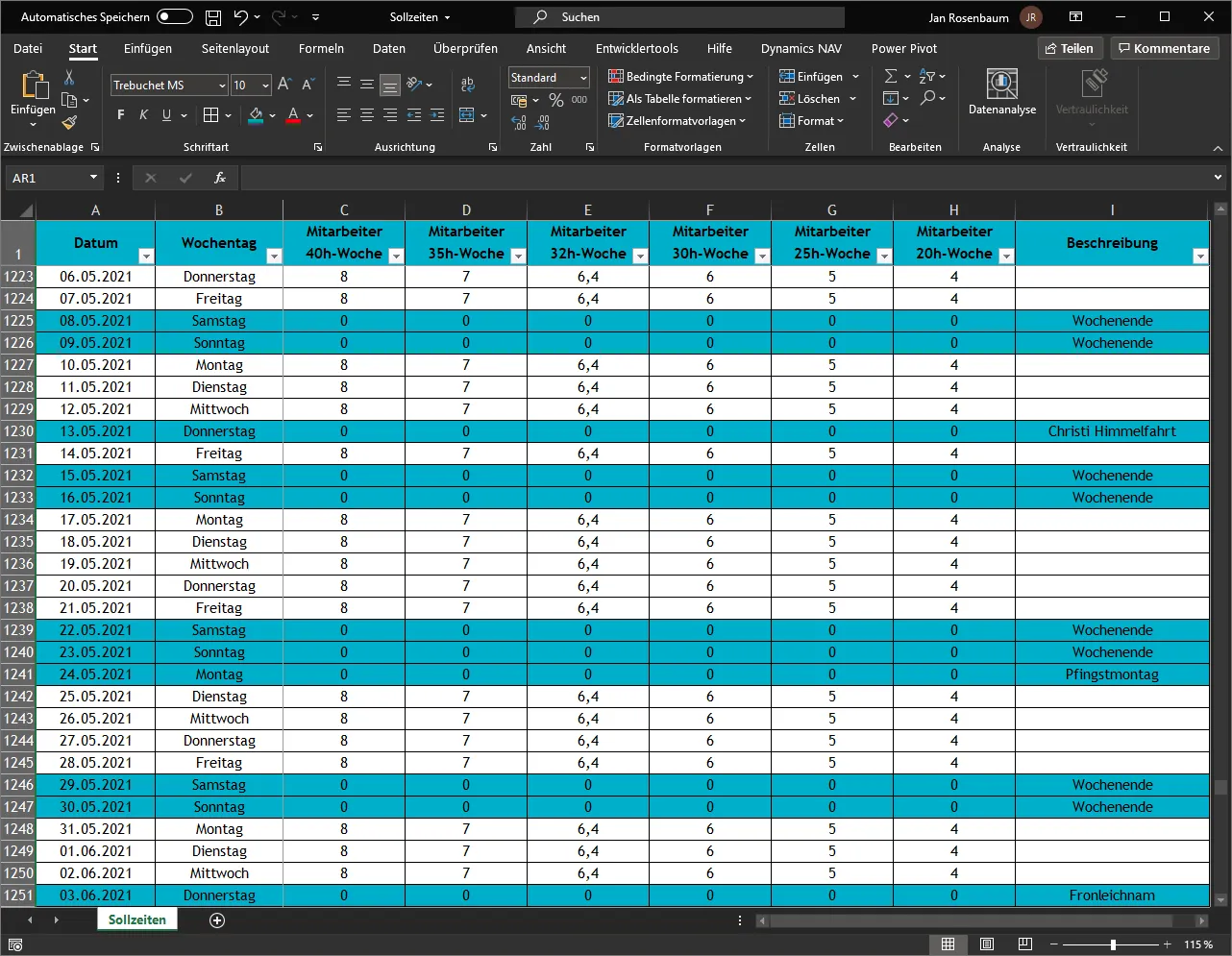Click the decrease decimal places icon
1232x956 pixels.
point(542,123)
